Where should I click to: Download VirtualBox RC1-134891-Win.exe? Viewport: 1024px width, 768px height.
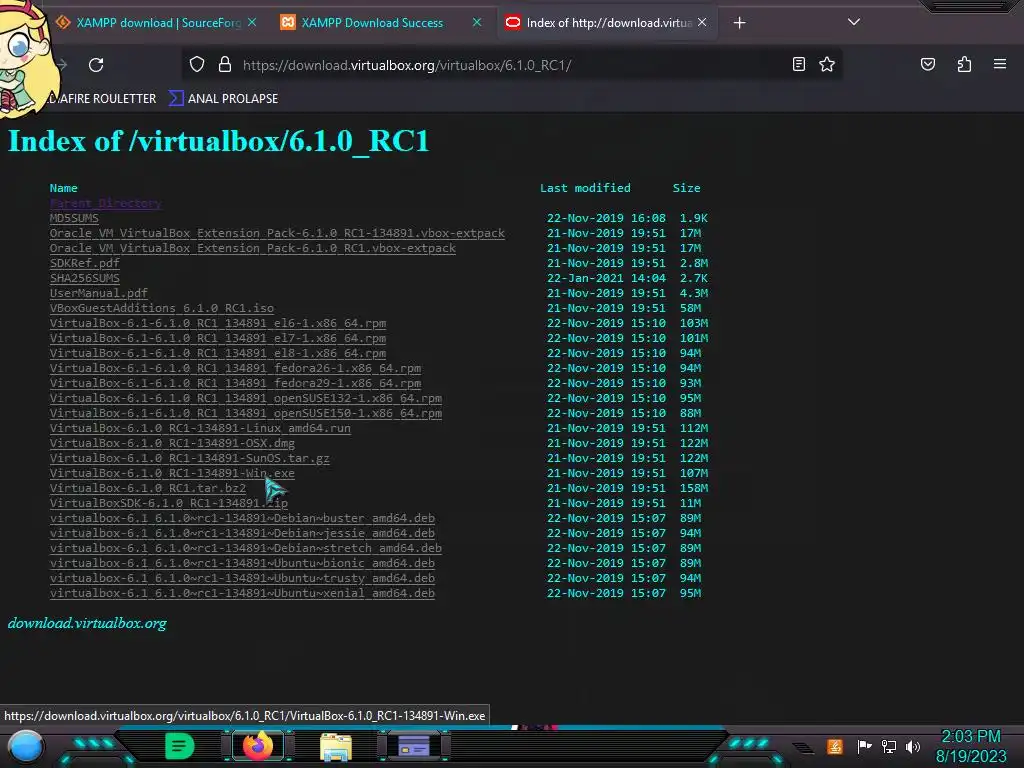tap(172, 473)
